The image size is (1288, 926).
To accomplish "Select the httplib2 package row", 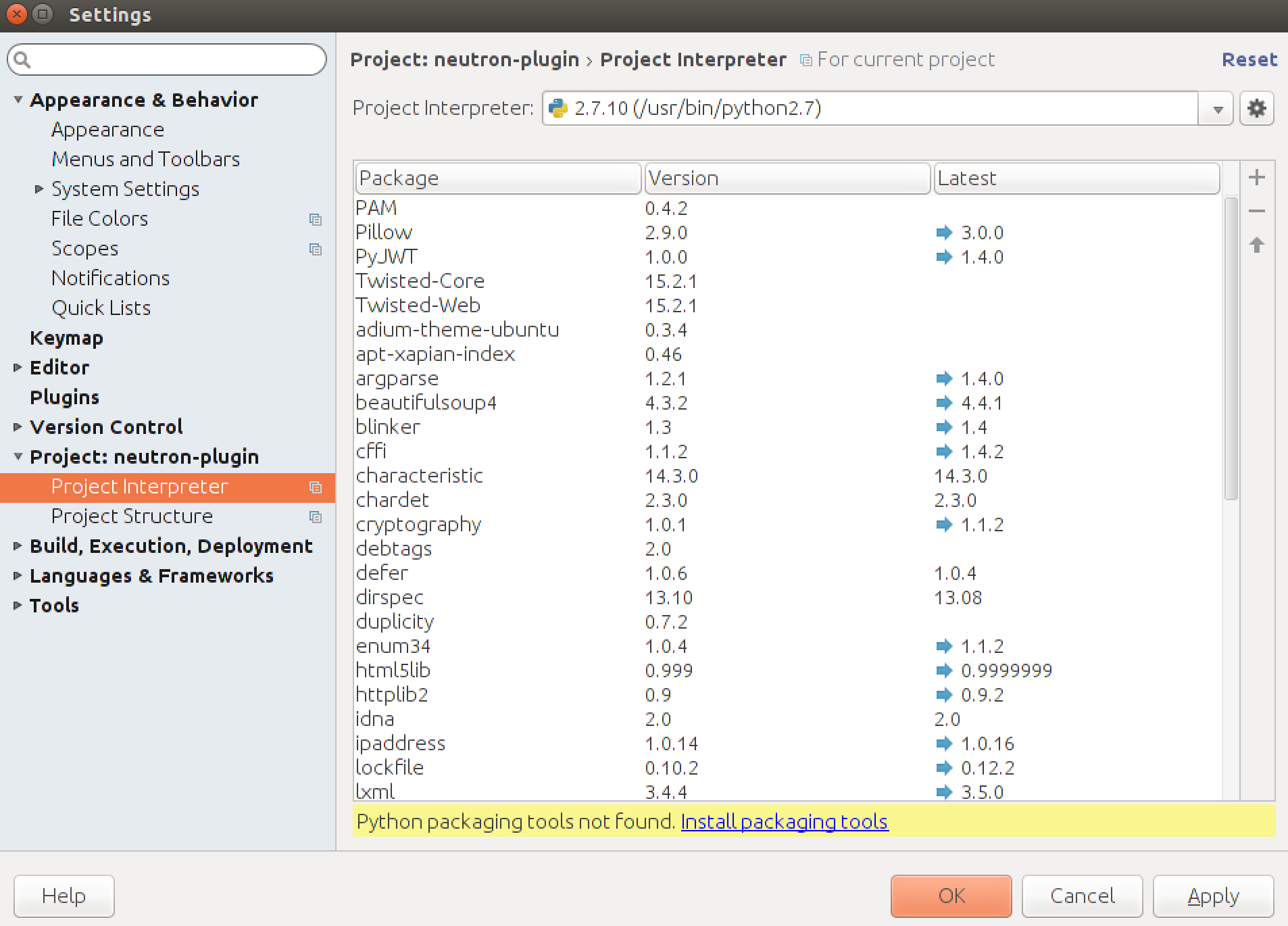I will pos(787,695).
